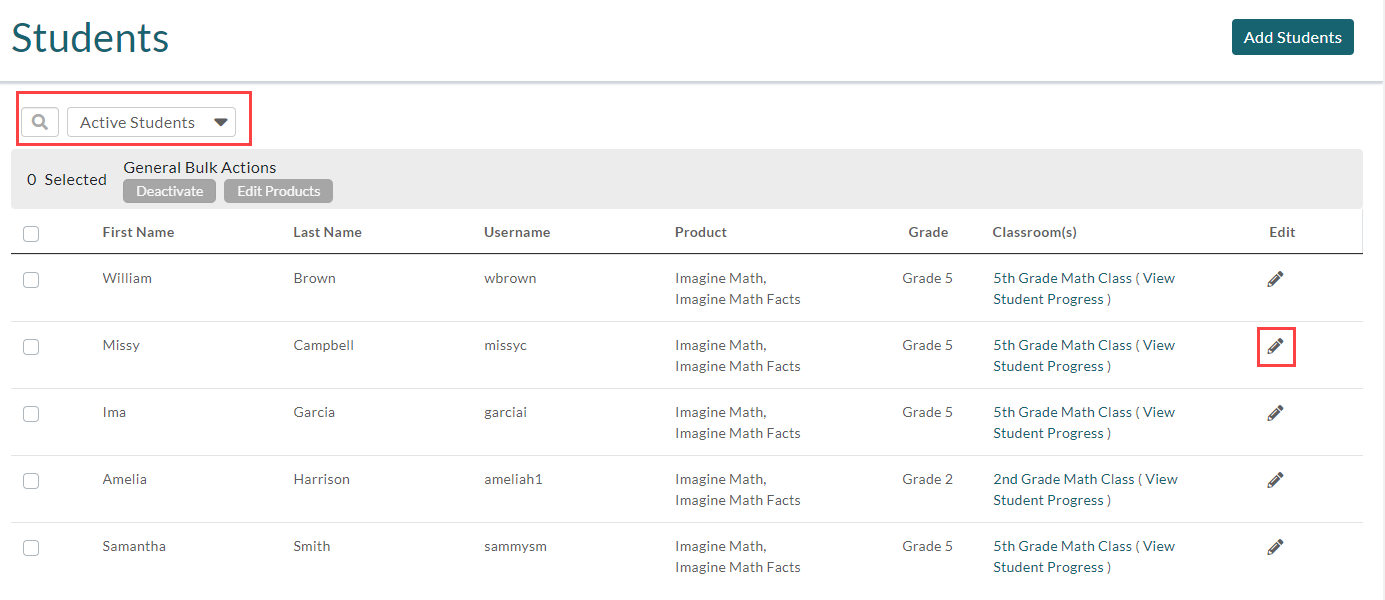
Task: Click the Deactivate bulk action button
Action: click(x=169, y=191)
